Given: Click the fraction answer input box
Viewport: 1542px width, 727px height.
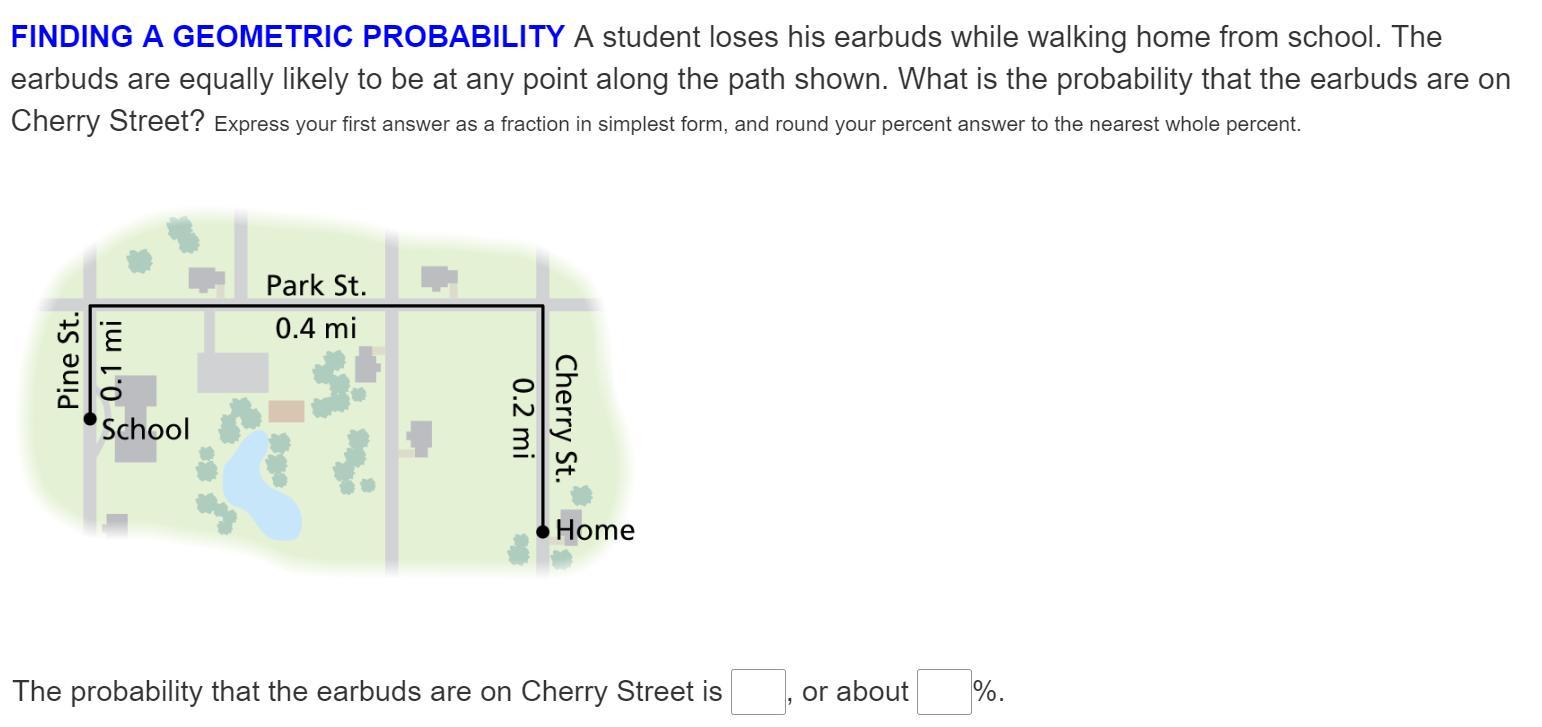Looking at the screenshot, I should (x=757, y=692).
